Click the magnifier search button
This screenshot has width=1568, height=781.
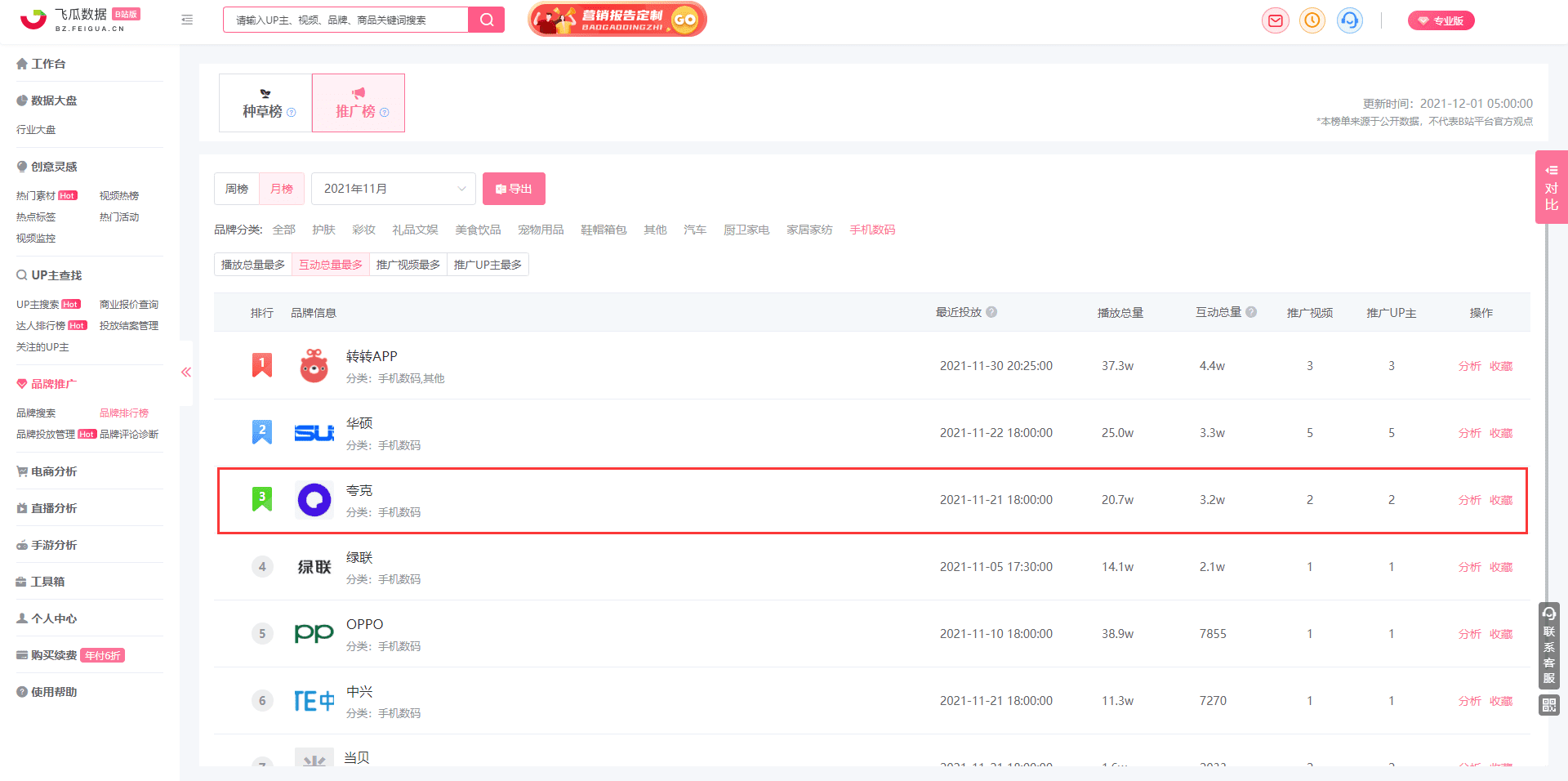[487, 20]
